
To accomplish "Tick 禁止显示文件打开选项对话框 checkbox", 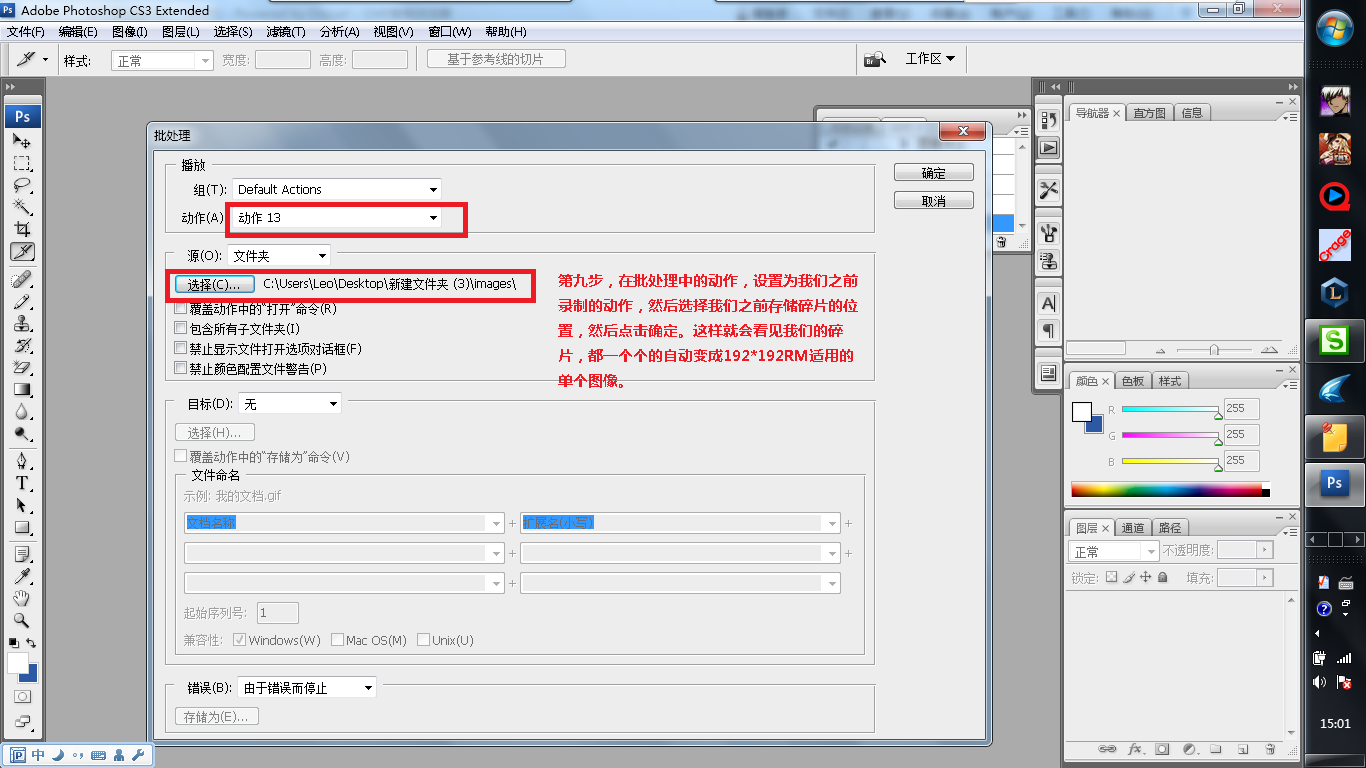I will point(181,349).
